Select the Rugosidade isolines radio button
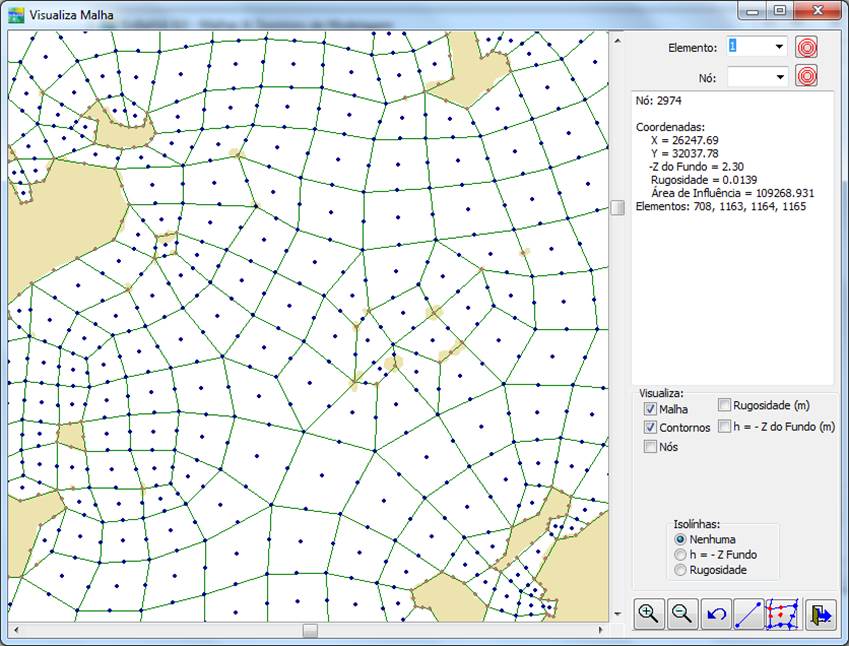This screenshot has height=646, width=849. point(681,570)
